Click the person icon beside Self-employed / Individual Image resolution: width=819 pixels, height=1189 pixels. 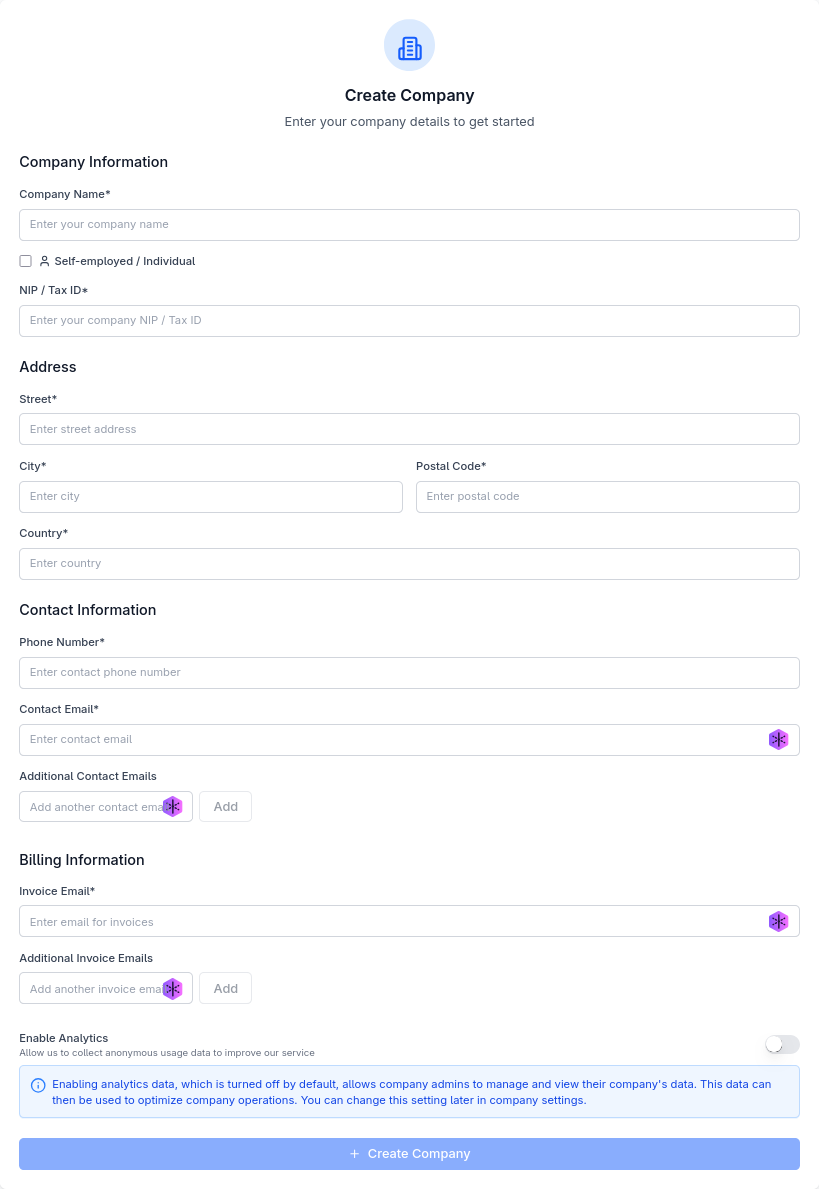[43, 261]
